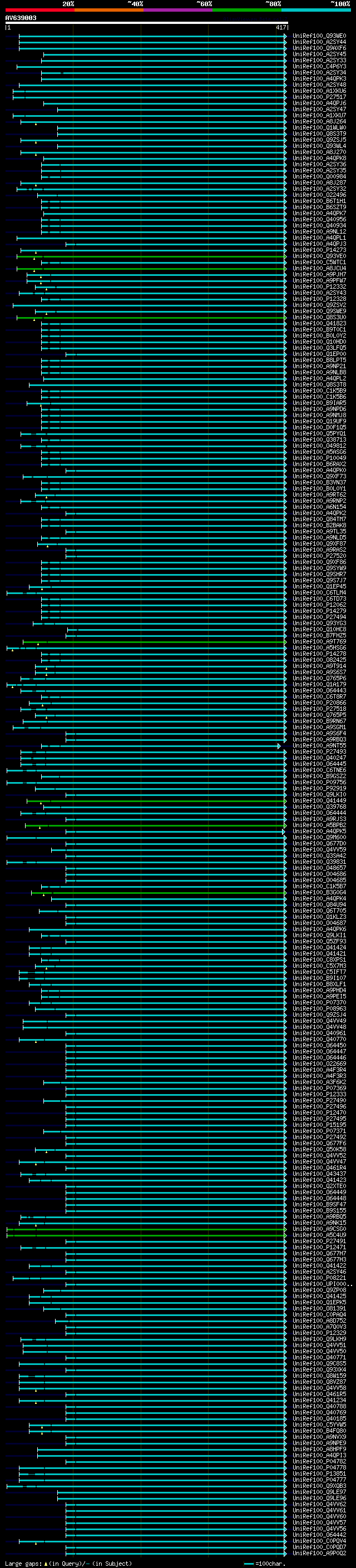Select the UniRef100_P08963 label
Viewport: 356px width, 1568px height.
(319, 1009)
